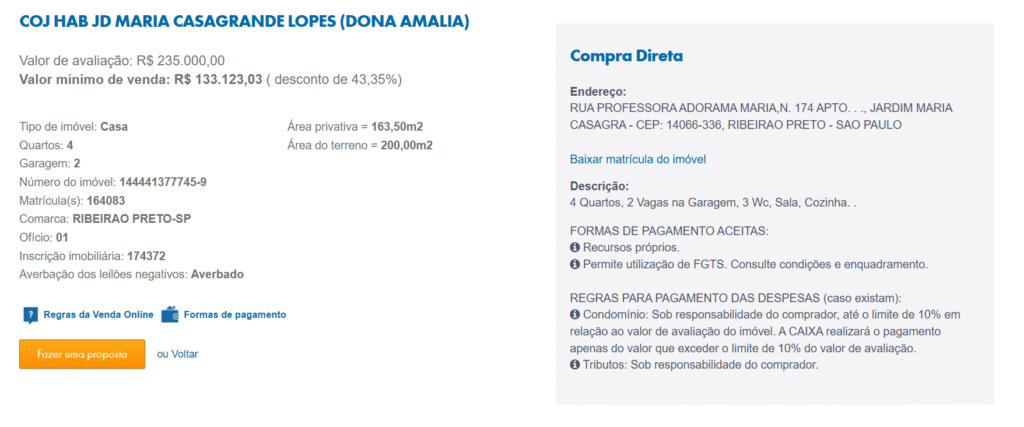This screenshot has width=1024, height=427.
Task: Click the Fazer uma proposta button
Action: (82, 354)
